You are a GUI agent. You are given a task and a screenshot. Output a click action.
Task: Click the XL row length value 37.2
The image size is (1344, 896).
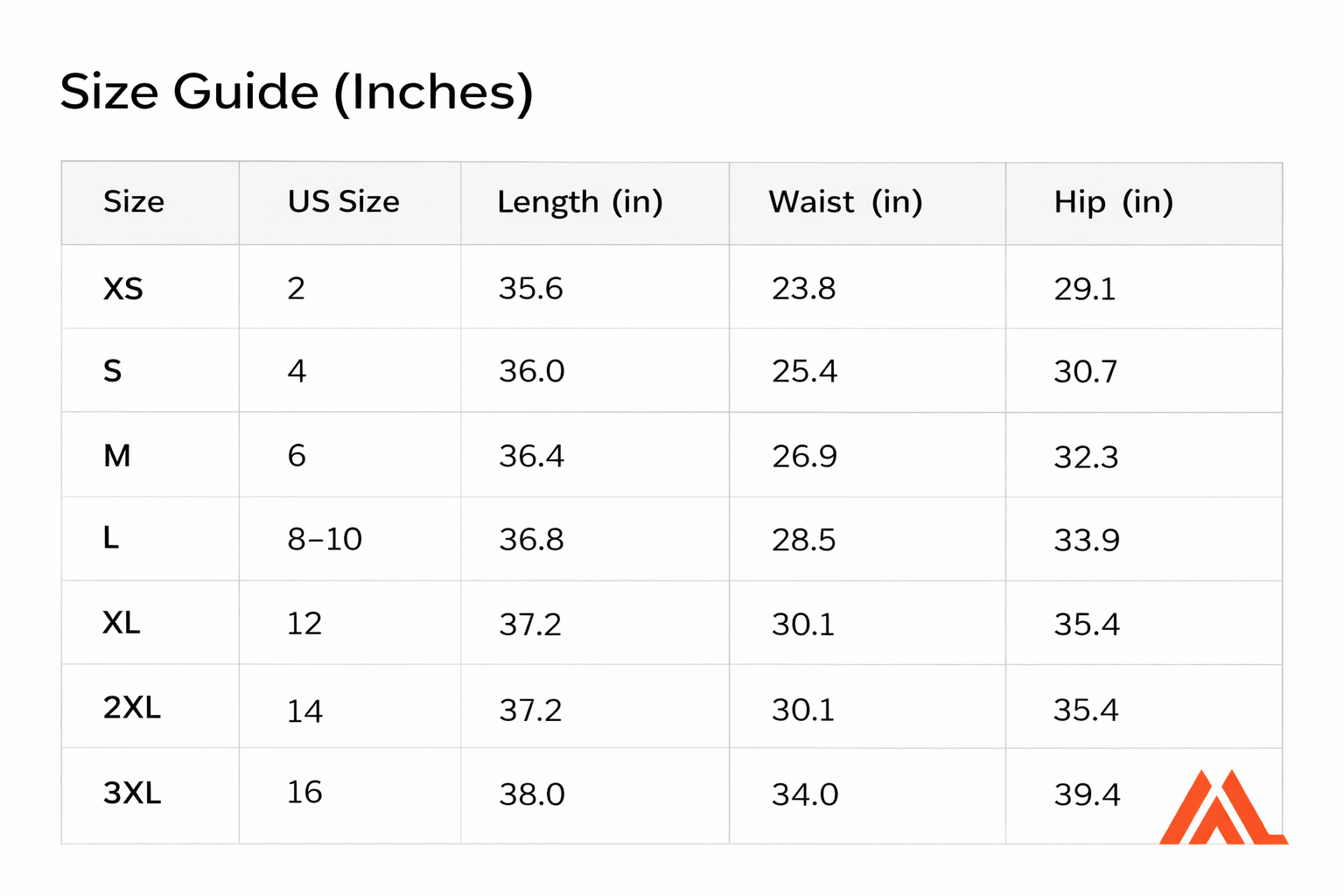point(530,625)
